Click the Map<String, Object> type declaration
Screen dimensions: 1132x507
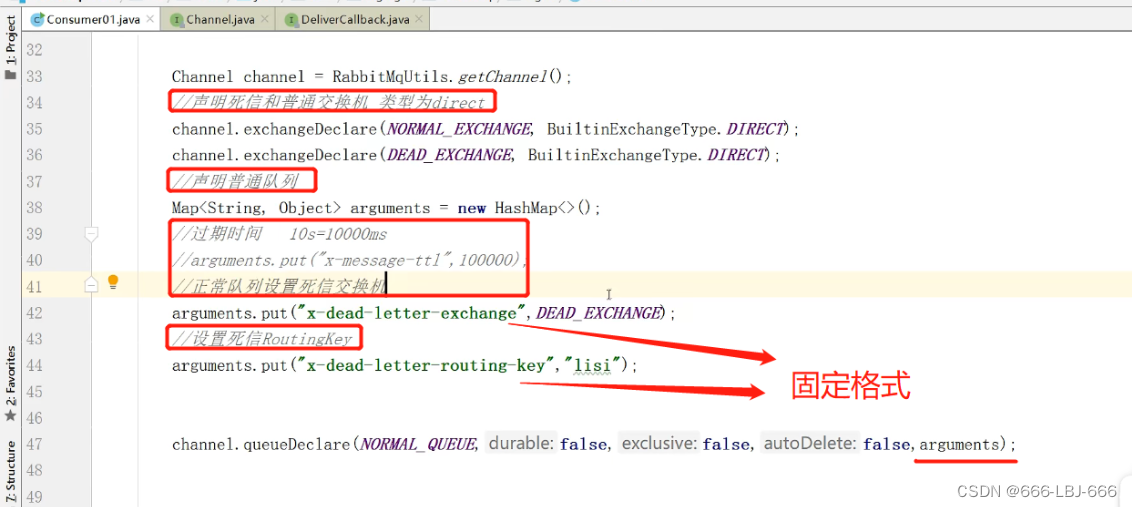point(256,208)
